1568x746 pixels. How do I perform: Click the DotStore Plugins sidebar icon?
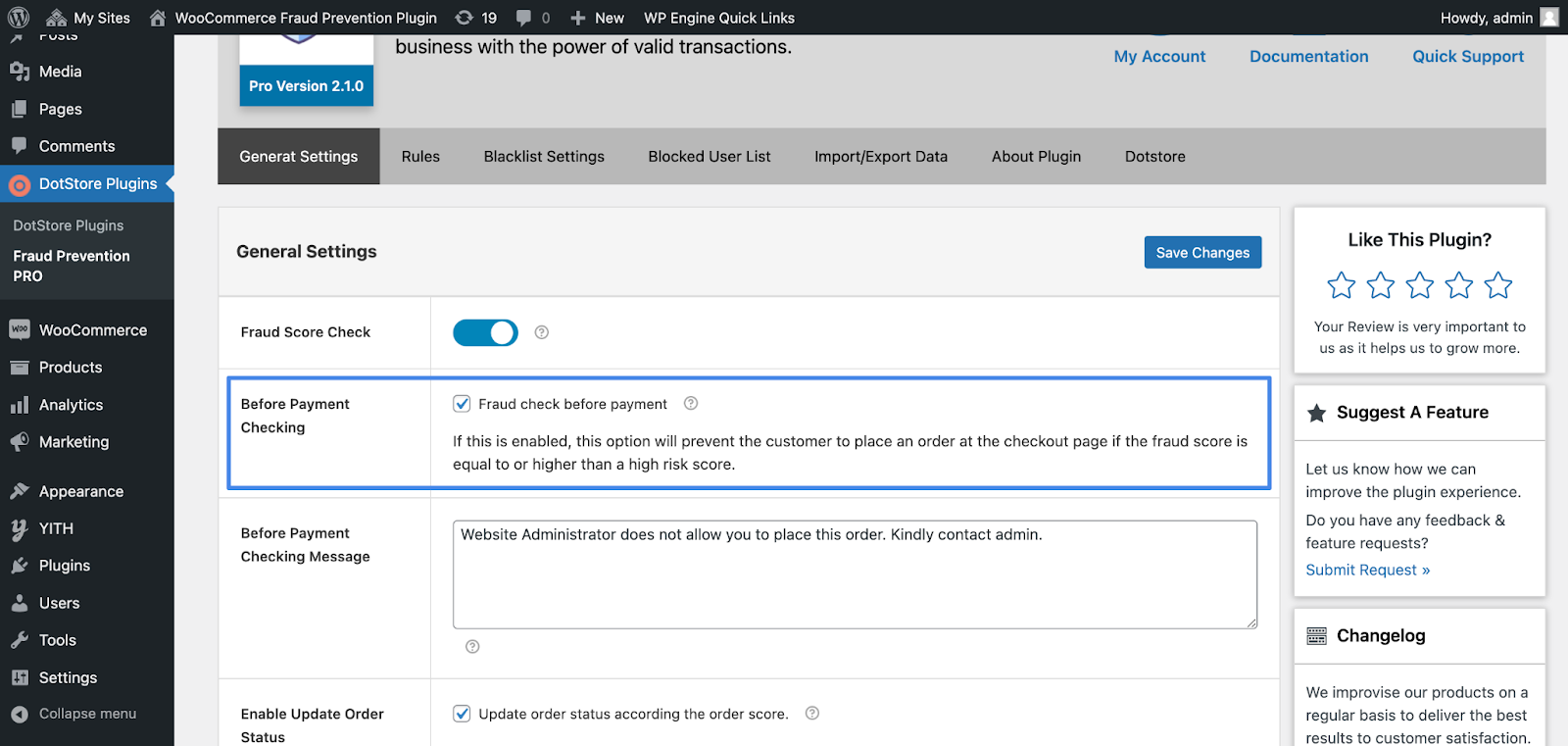[x=20, y=183]
